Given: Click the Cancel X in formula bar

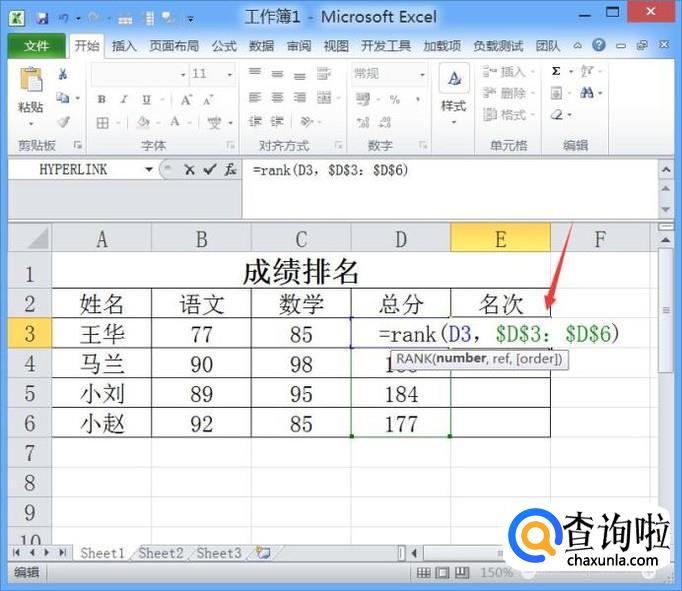Looking at the screenshot, I should [x=189, y=170].
